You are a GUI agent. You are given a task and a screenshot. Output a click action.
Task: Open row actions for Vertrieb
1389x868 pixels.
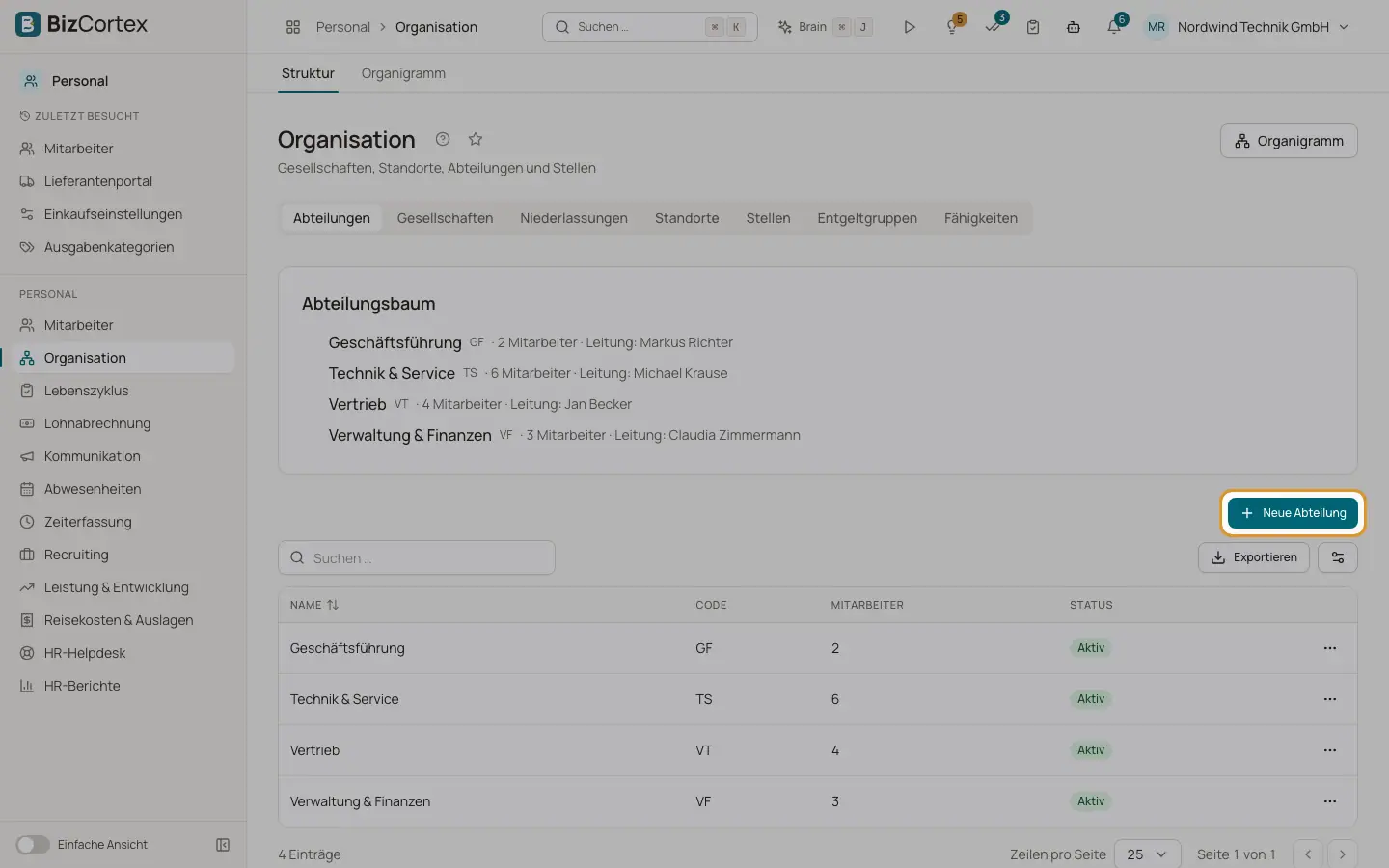click(x=1330, y=750)
